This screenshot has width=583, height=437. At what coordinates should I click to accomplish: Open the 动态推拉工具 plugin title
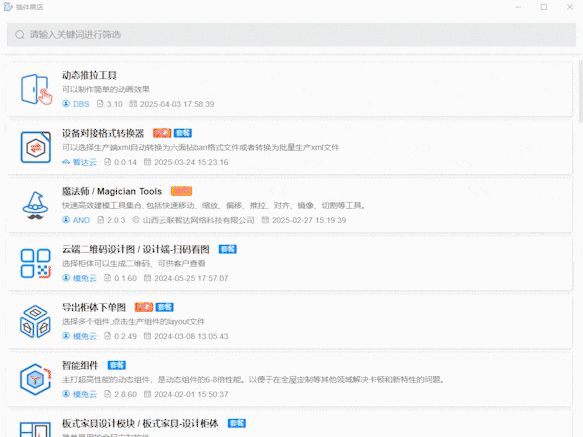pyautogui.click(x=89, y=75)
